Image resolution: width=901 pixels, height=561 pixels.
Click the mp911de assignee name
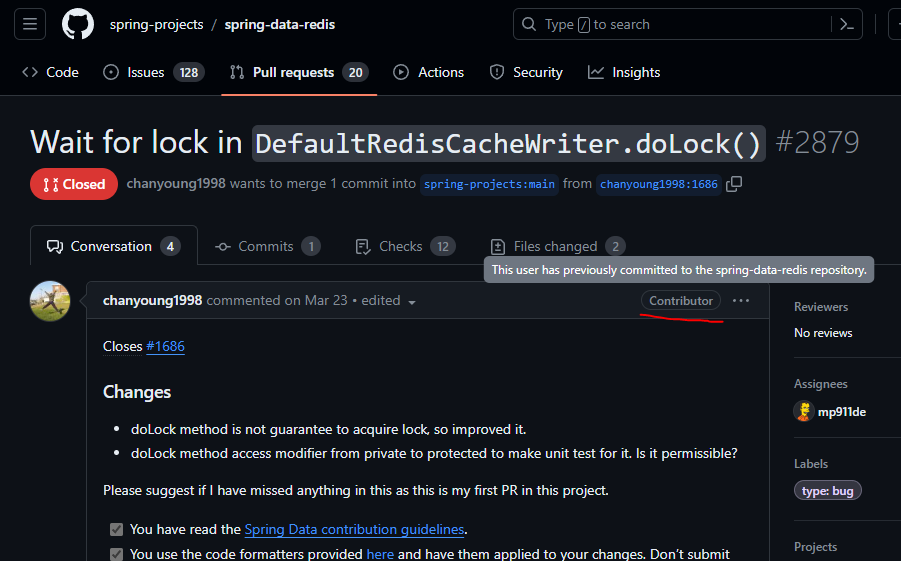click(842, 412)
